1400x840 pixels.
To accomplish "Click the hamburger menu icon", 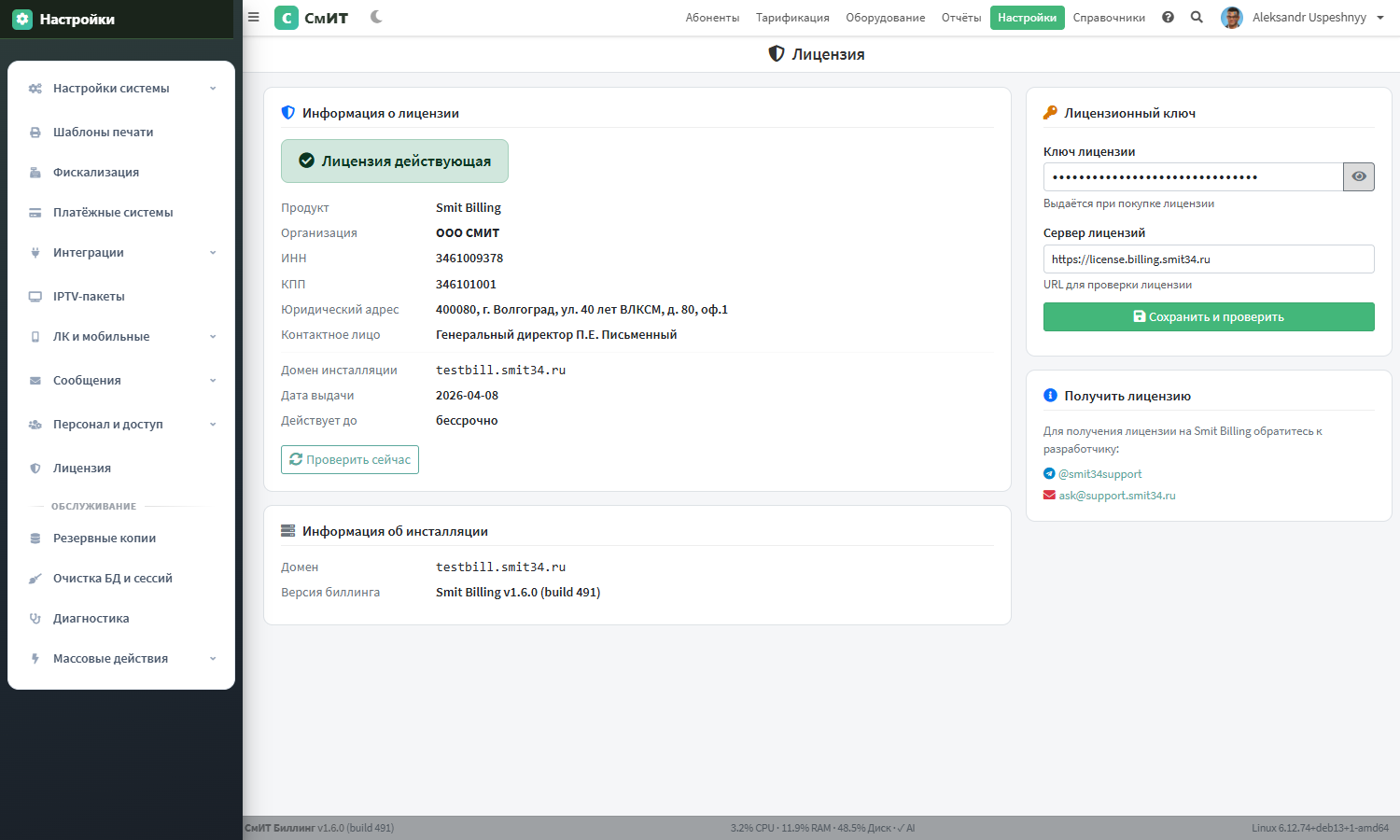I will (x=253, y=17).
